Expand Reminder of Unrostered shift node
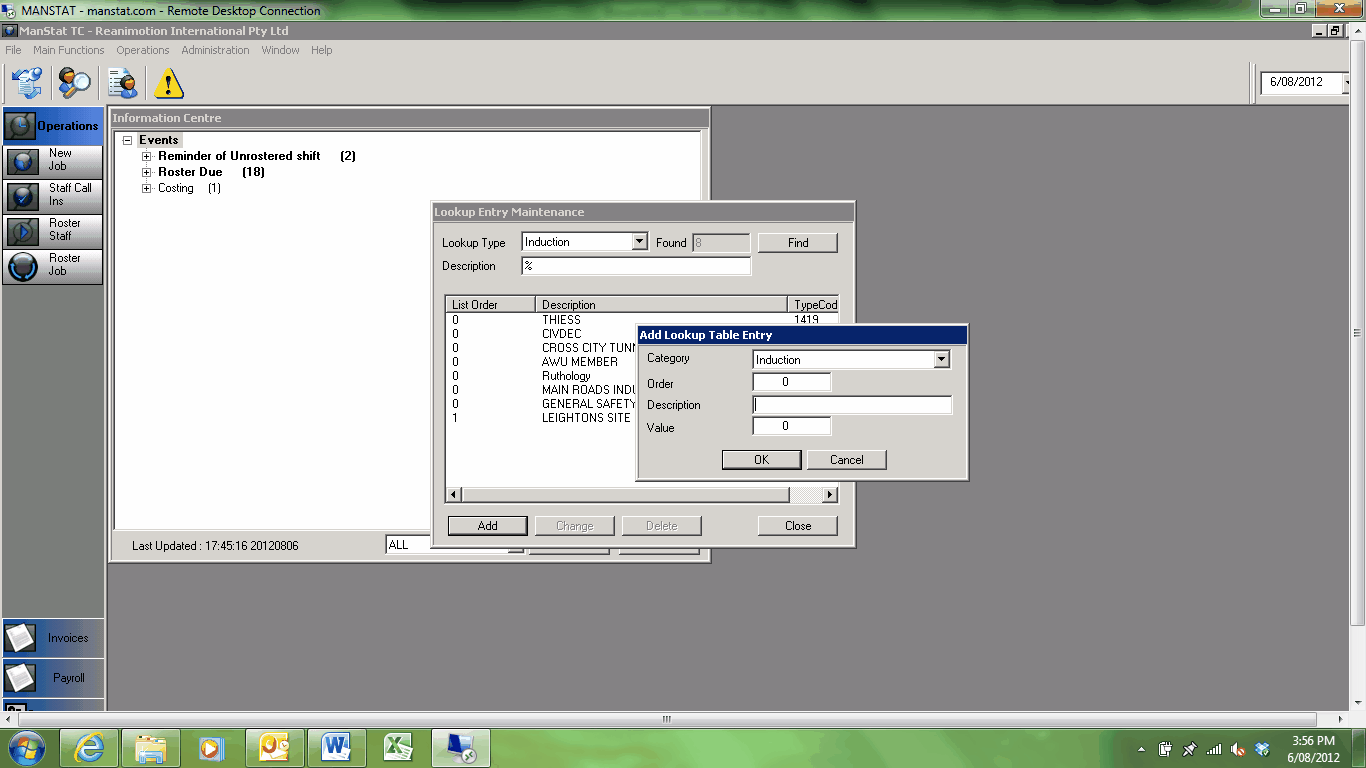This screenshot has height=768, width=1366. tap(147, 156)
